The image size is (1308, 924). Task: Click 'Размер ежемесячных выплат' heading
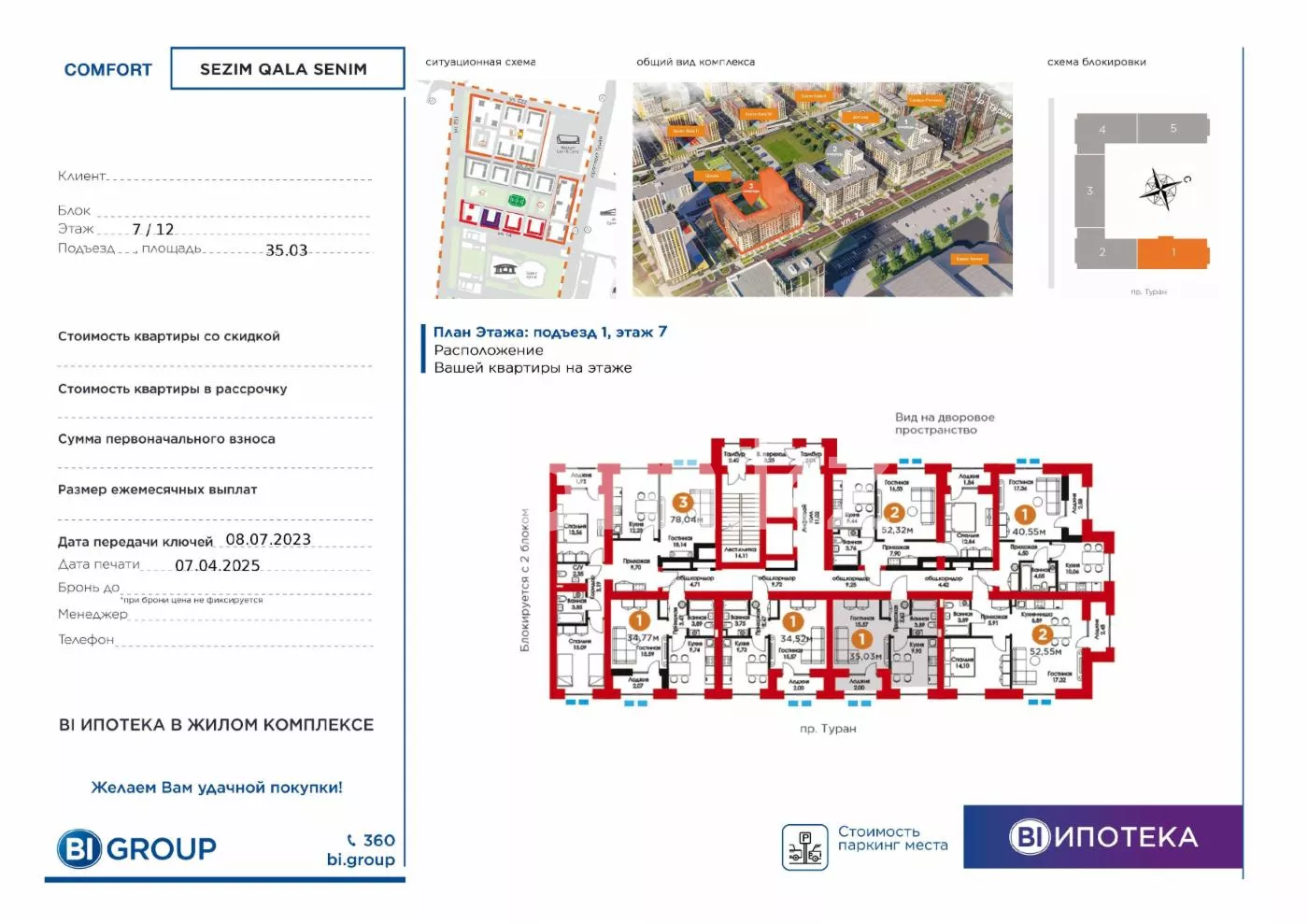point(158,490)
